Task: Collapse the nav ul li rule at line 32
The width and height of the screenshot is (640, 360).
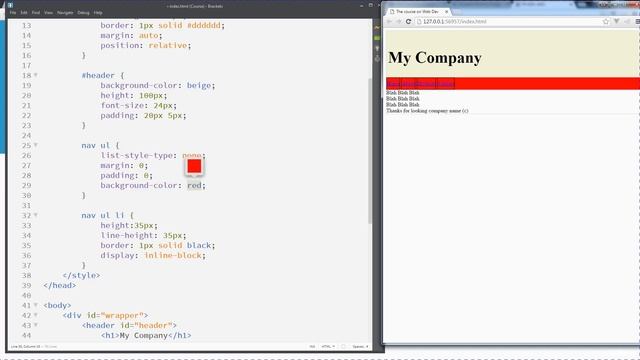Action: coord(36,215)
